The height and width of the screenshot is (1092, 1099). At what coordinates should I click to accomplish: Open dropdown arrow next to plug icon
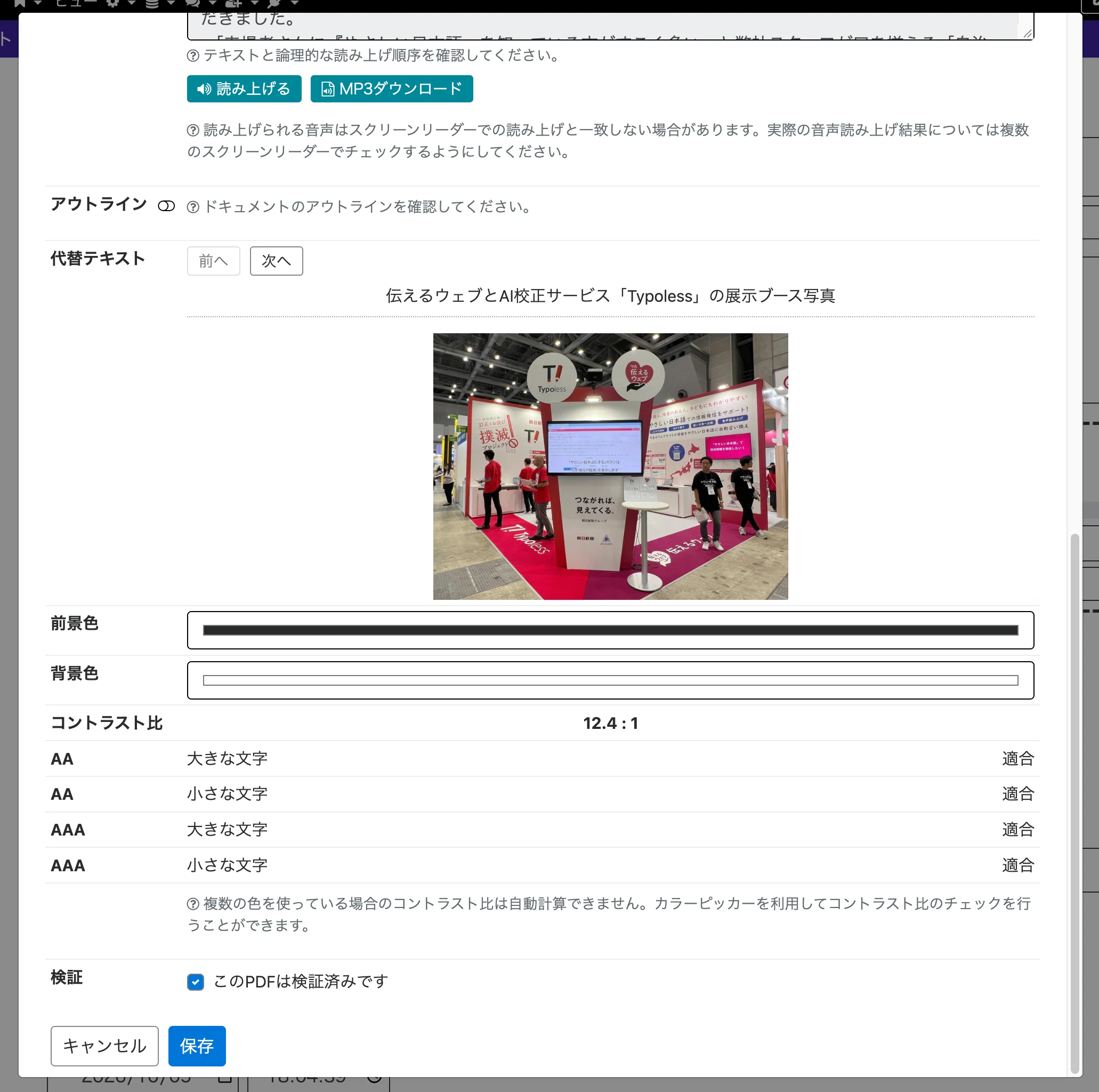[x=295, y=3]
